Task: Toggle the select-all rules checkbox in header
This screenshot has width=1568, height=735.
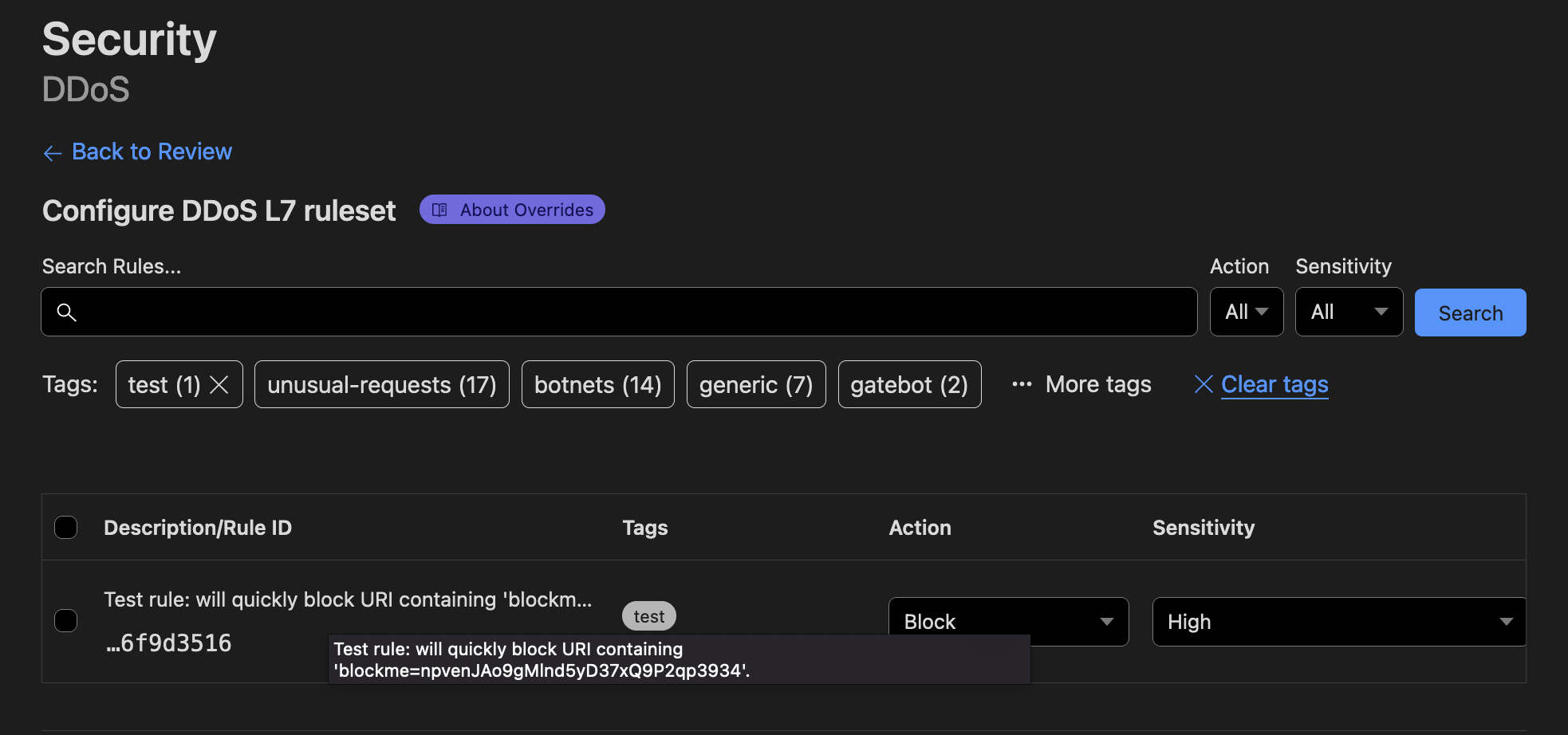Action: [x=66, y=527]
